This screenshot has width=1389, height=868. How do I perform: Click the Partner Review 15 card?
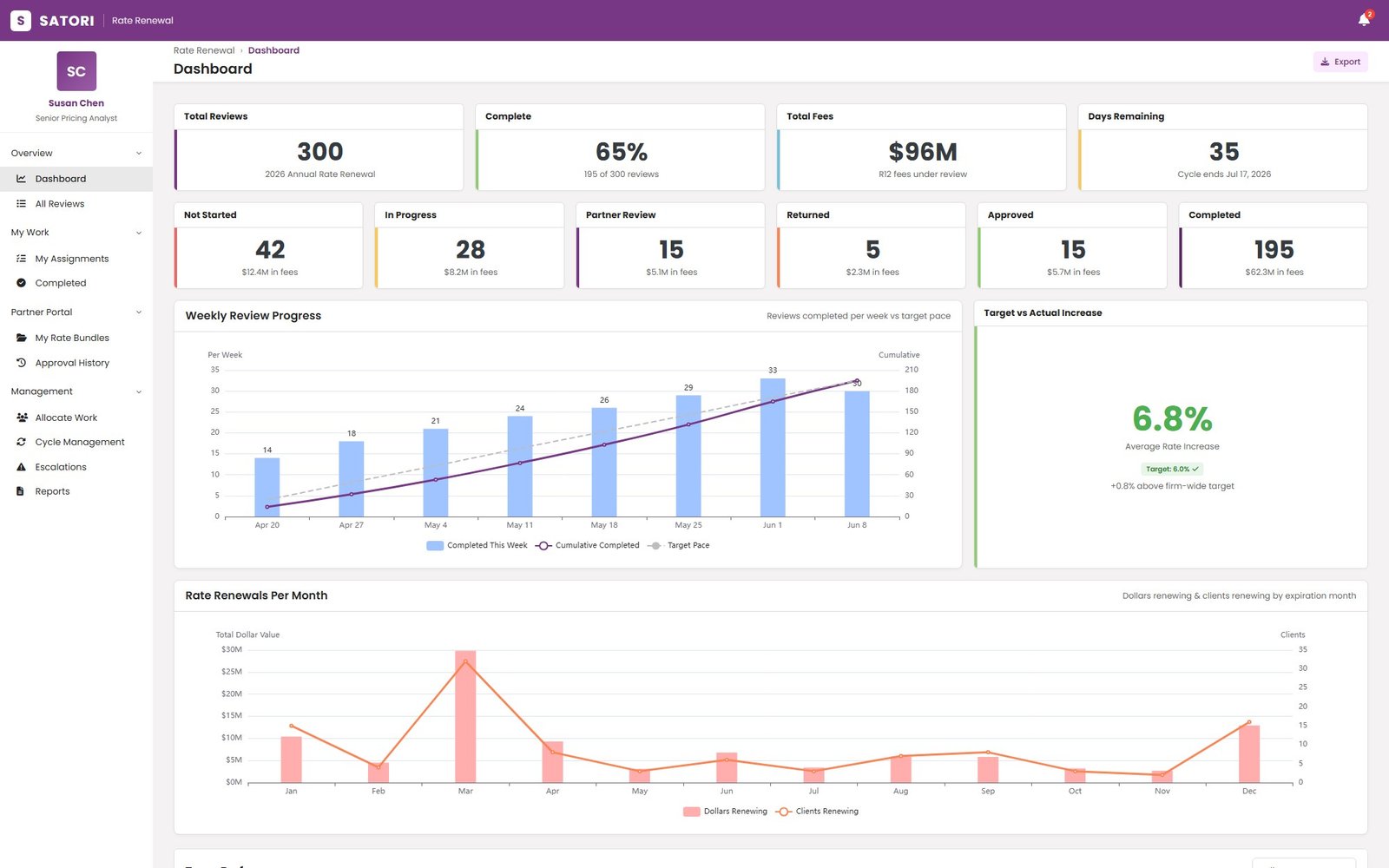click(670, 246)
